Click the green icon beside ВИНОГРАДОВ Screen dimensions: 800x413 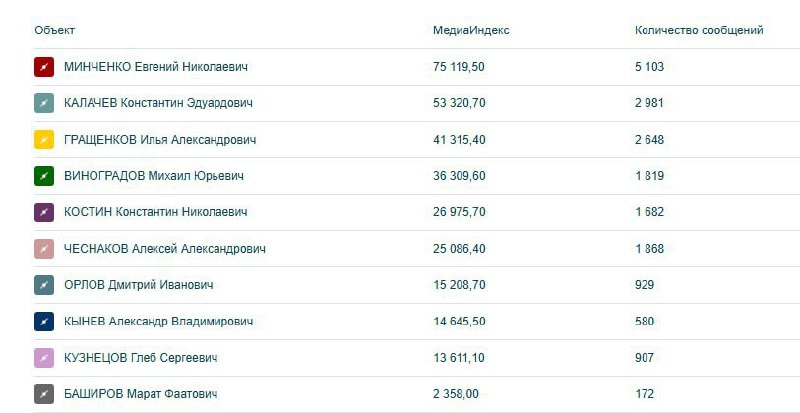(44, 176)
